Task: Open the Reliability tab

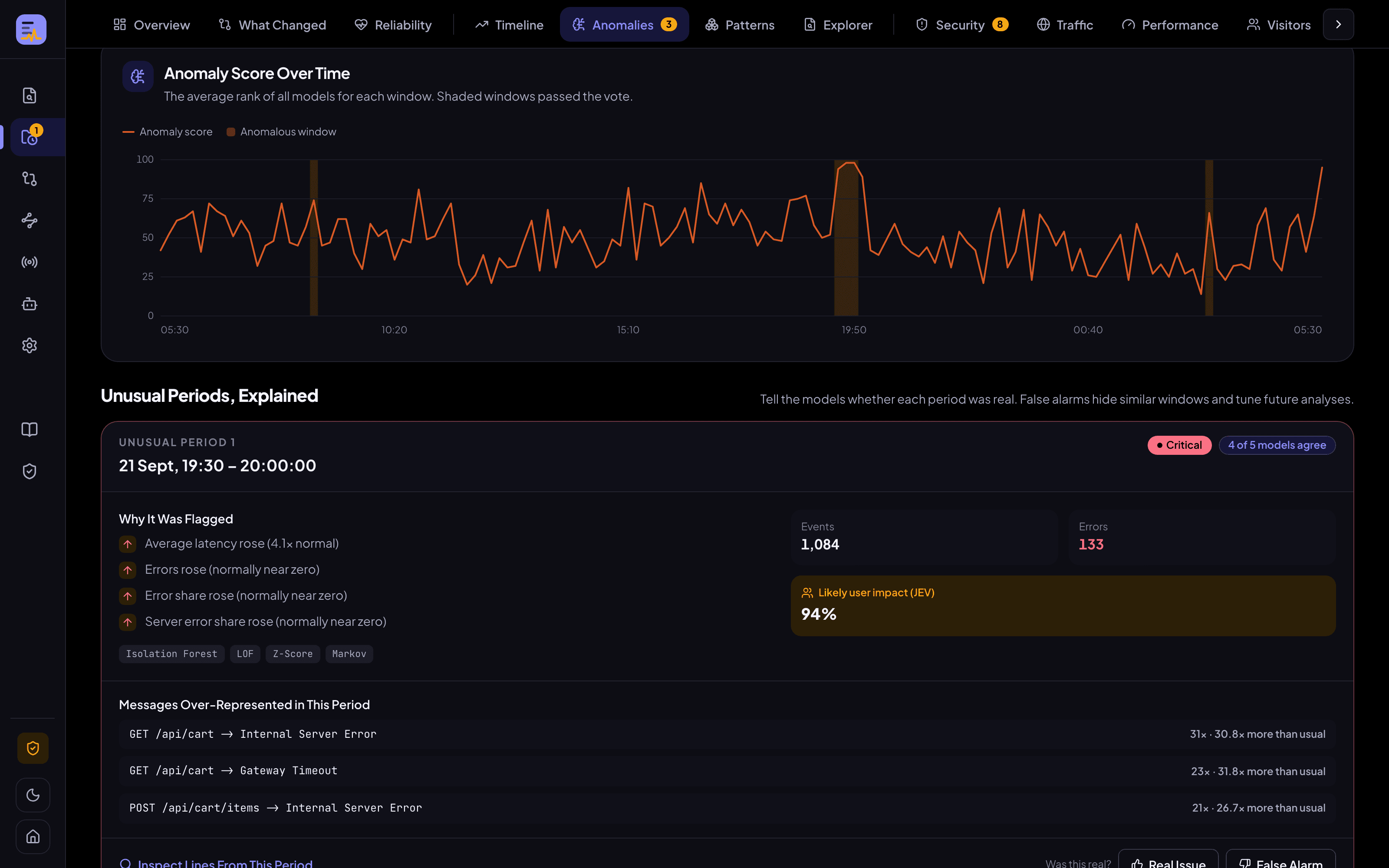Action: 393,25
